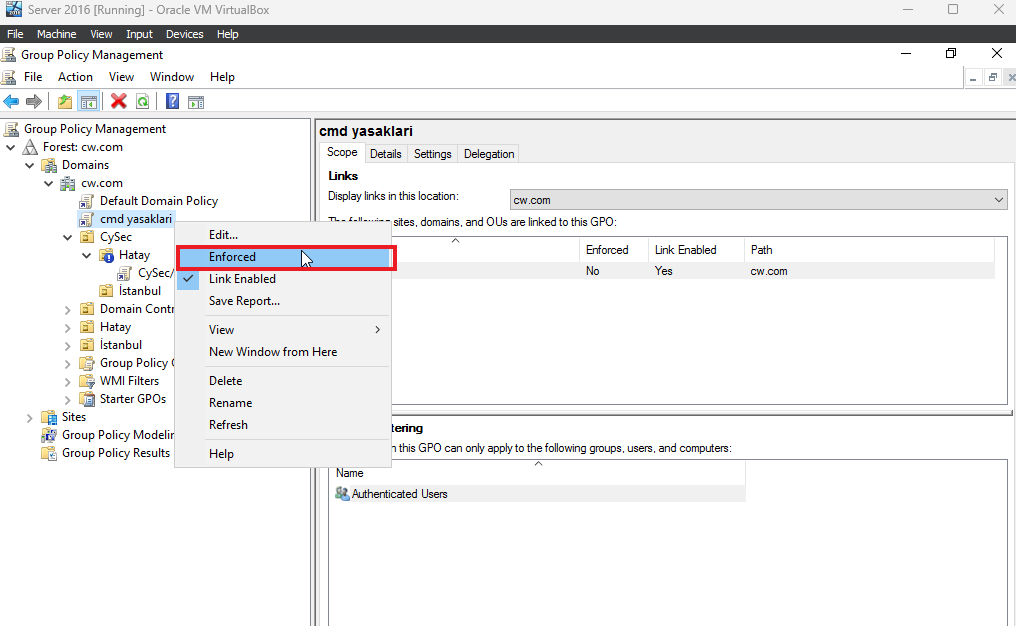Screen dimensions: 1016x626
Task: Click the green Refresh toolbar icon
Action: click(x=143, y=102)
